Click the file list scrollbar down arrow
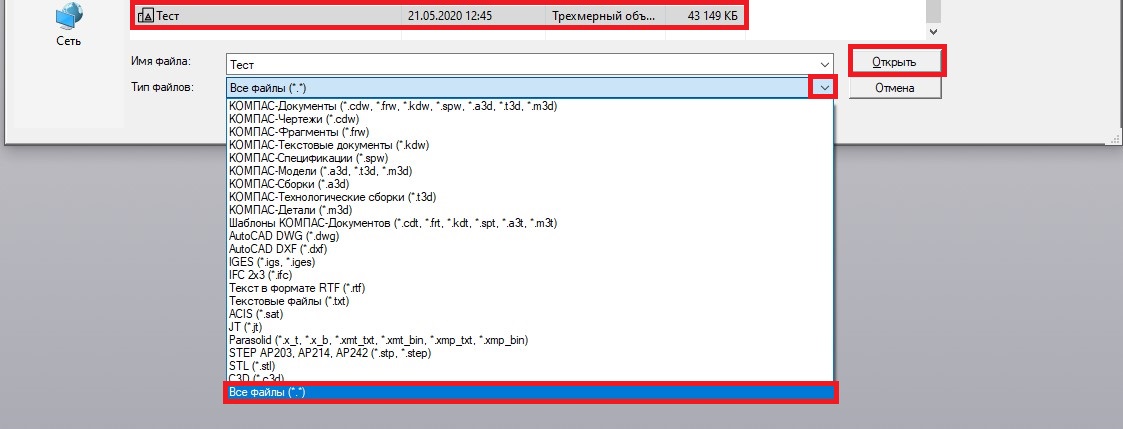The image size is (1123, 429). pos(933,31)
